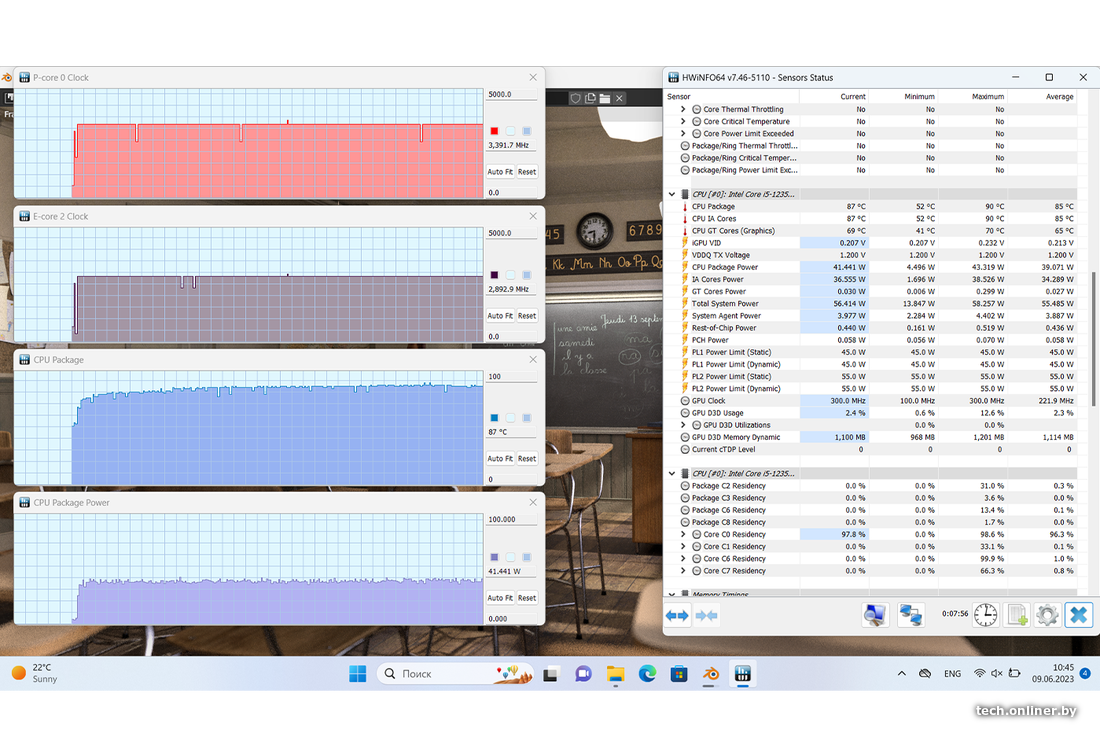1100x734 pixels.
Task: Collapse the CPU [#0] Intel Core i5 group
Action: [672, 194]
